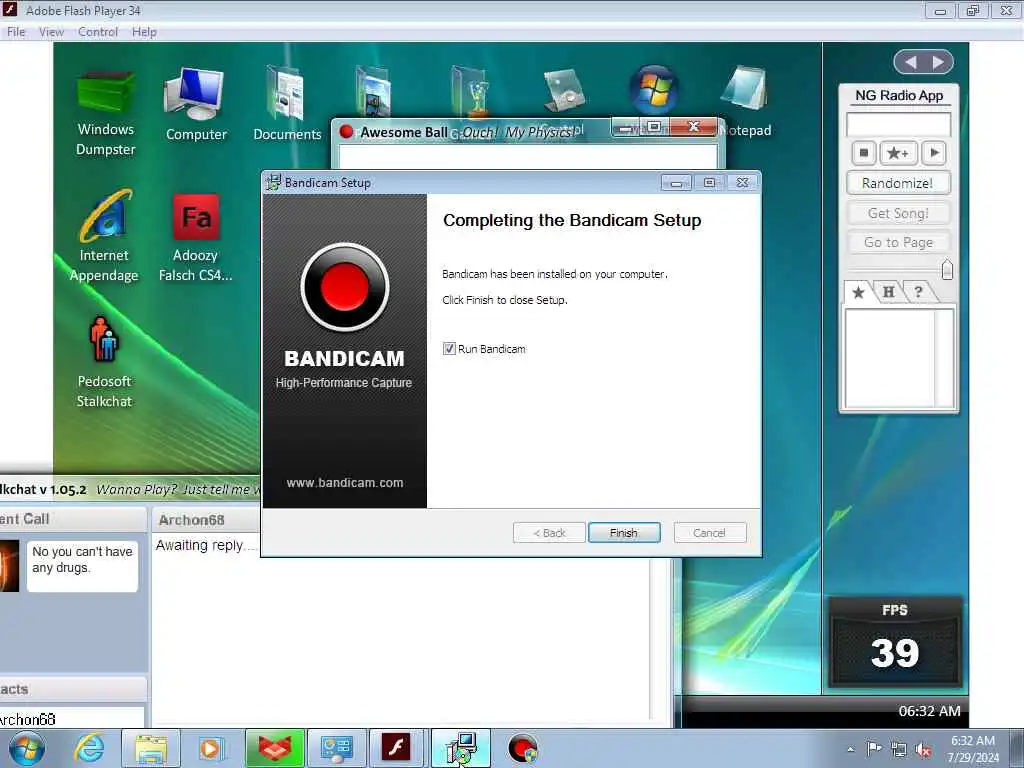Click the Go to Page button
Image resolution: width=1024 pixels, height=768 pixels.
pos(898,242)
